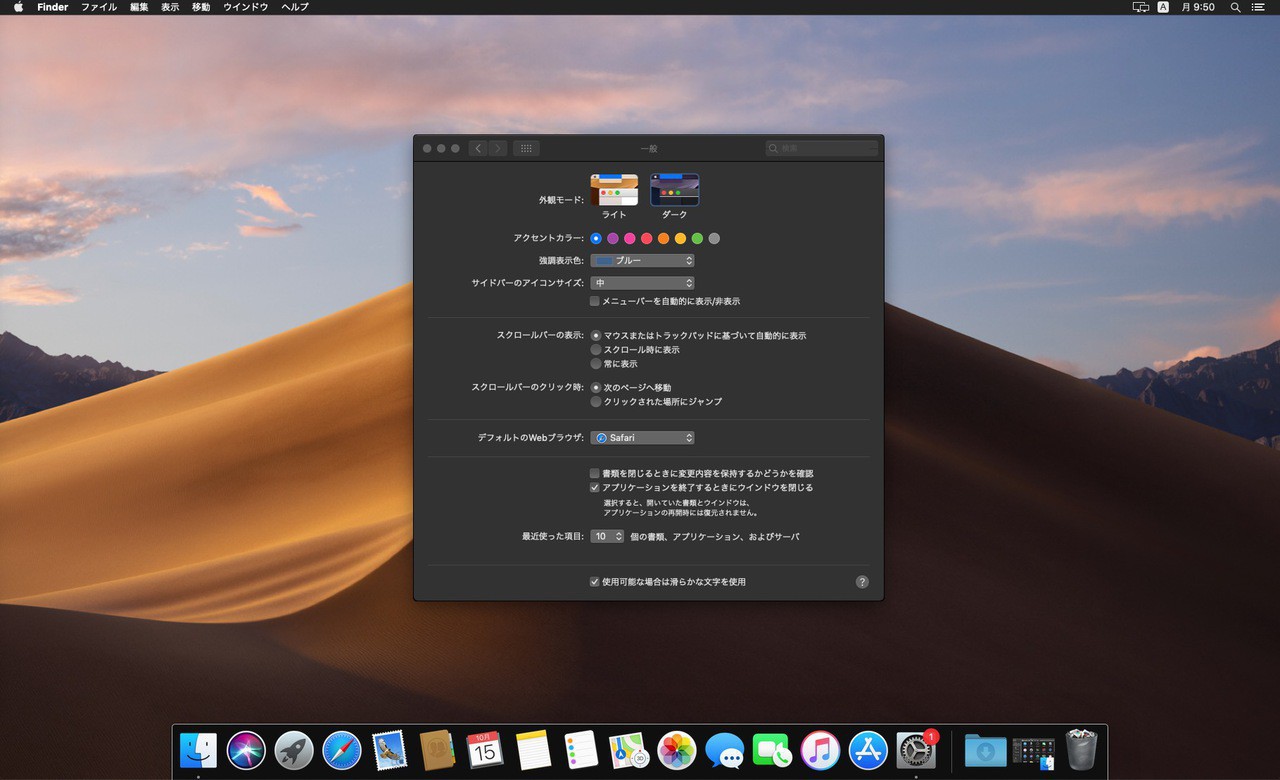Click the Spotlight search icon in menu bar
Viewport: 1280px width, 780px height.
tap(1235, 7)
